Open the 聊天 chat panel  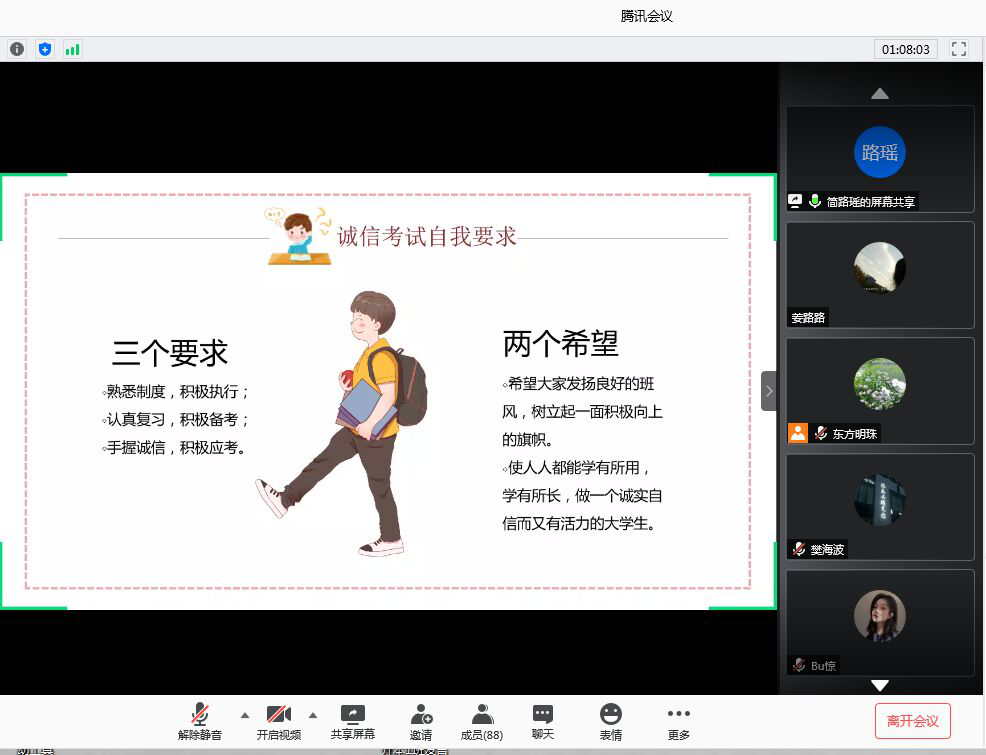coord(543,721)
